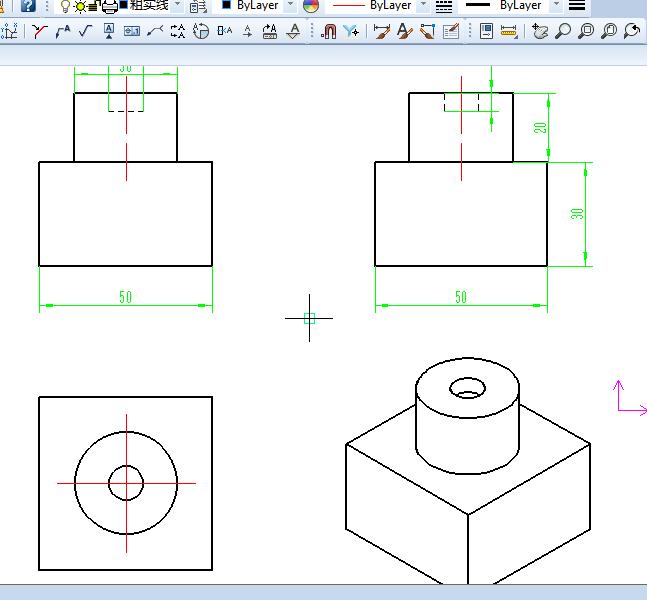Click the measure distance ruler icon

click(509, 31)
